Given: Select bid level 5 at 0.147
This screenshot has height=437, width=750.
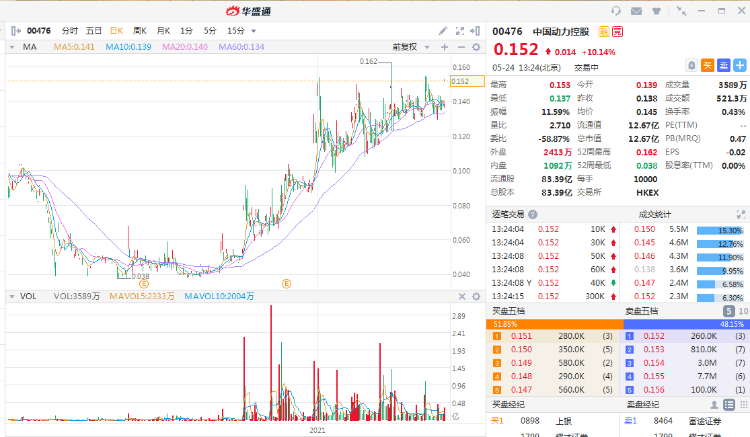Looking at the screenshot, I should click(553, 390).
